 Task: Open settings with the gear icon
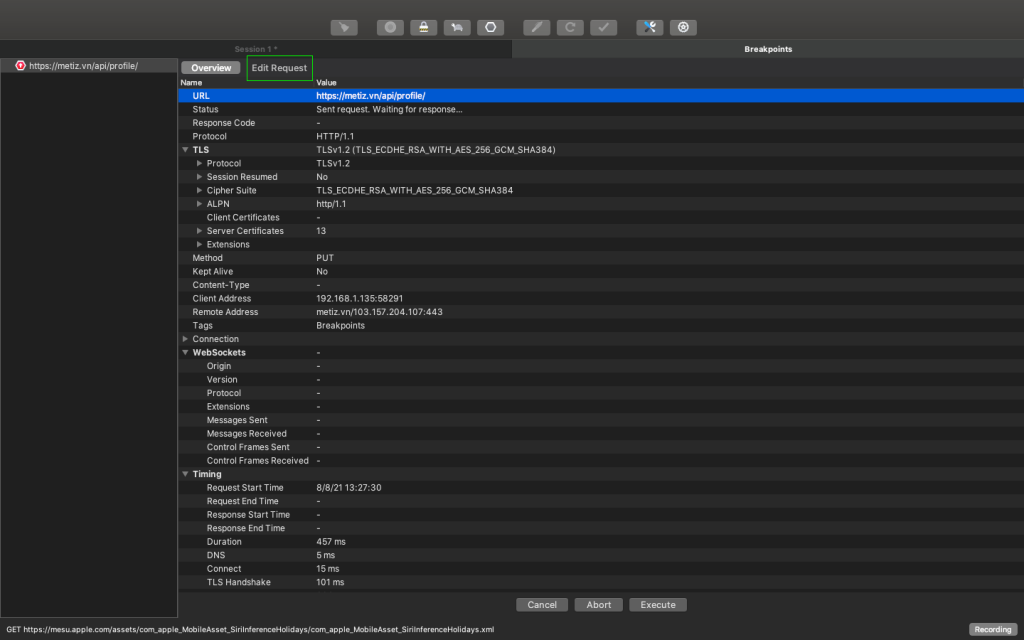coord(683,27)
